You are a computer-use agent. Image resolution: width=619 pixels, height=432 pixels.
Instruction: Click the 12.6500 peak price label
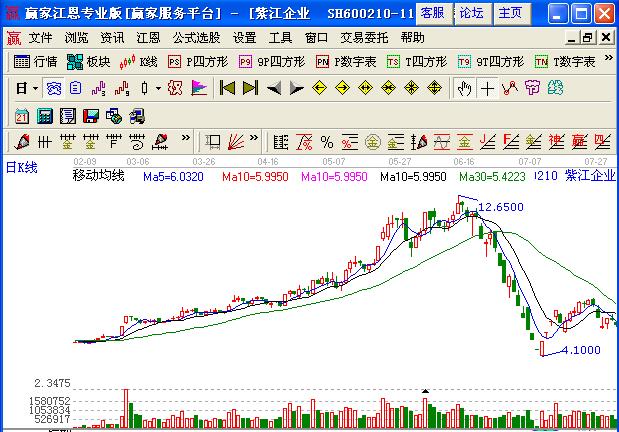(501, 207)
